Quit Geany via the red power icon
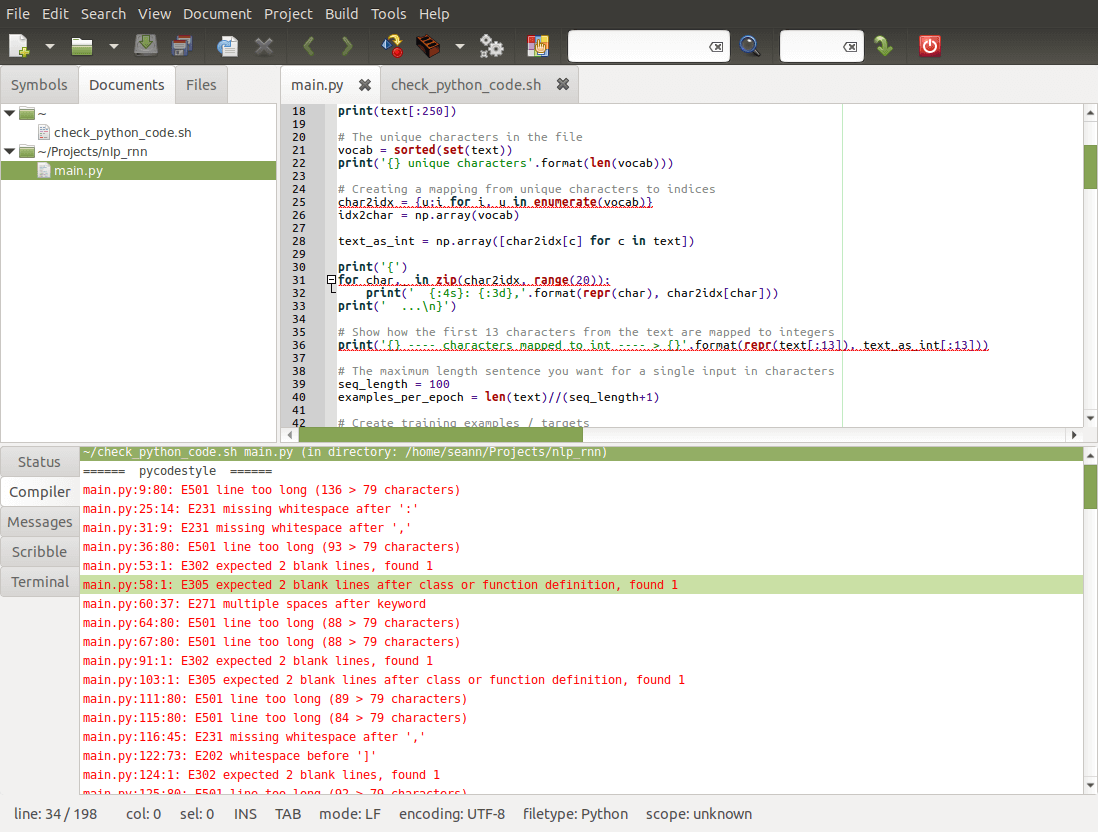The width and height of the screenshot is (1098, 832). [929, 45]
